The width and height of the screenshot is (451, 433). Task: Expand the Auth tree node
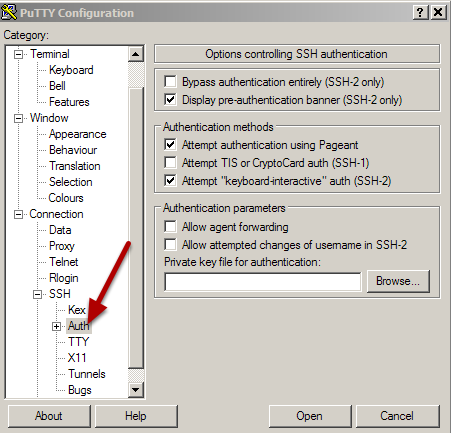tap(56, 326)
